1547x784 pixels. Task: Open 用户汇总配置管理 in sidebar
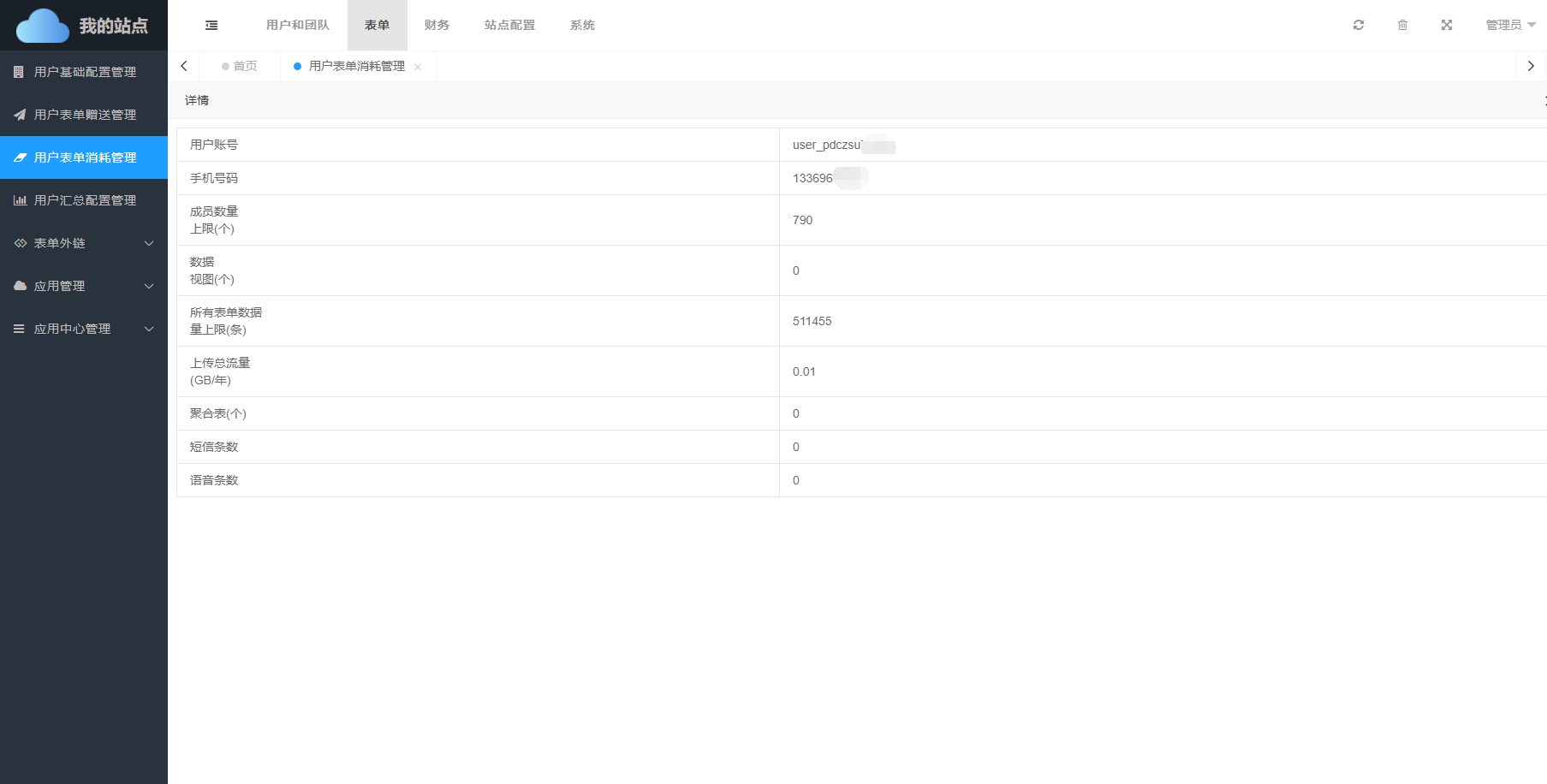84,200
